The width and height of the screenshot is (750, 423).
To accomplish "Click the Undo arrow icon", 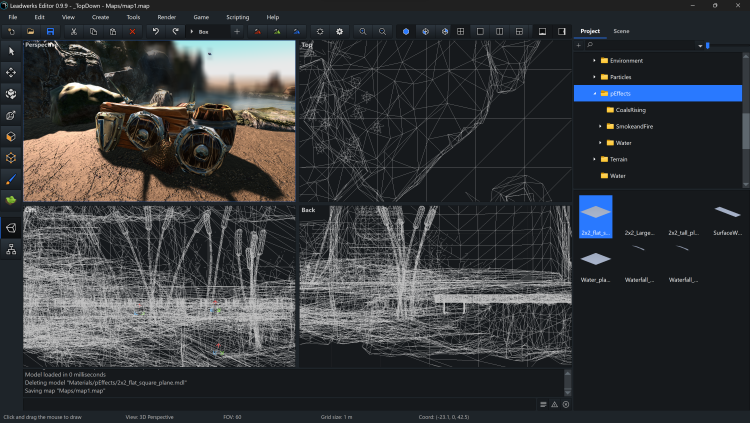I will point(155,31).
